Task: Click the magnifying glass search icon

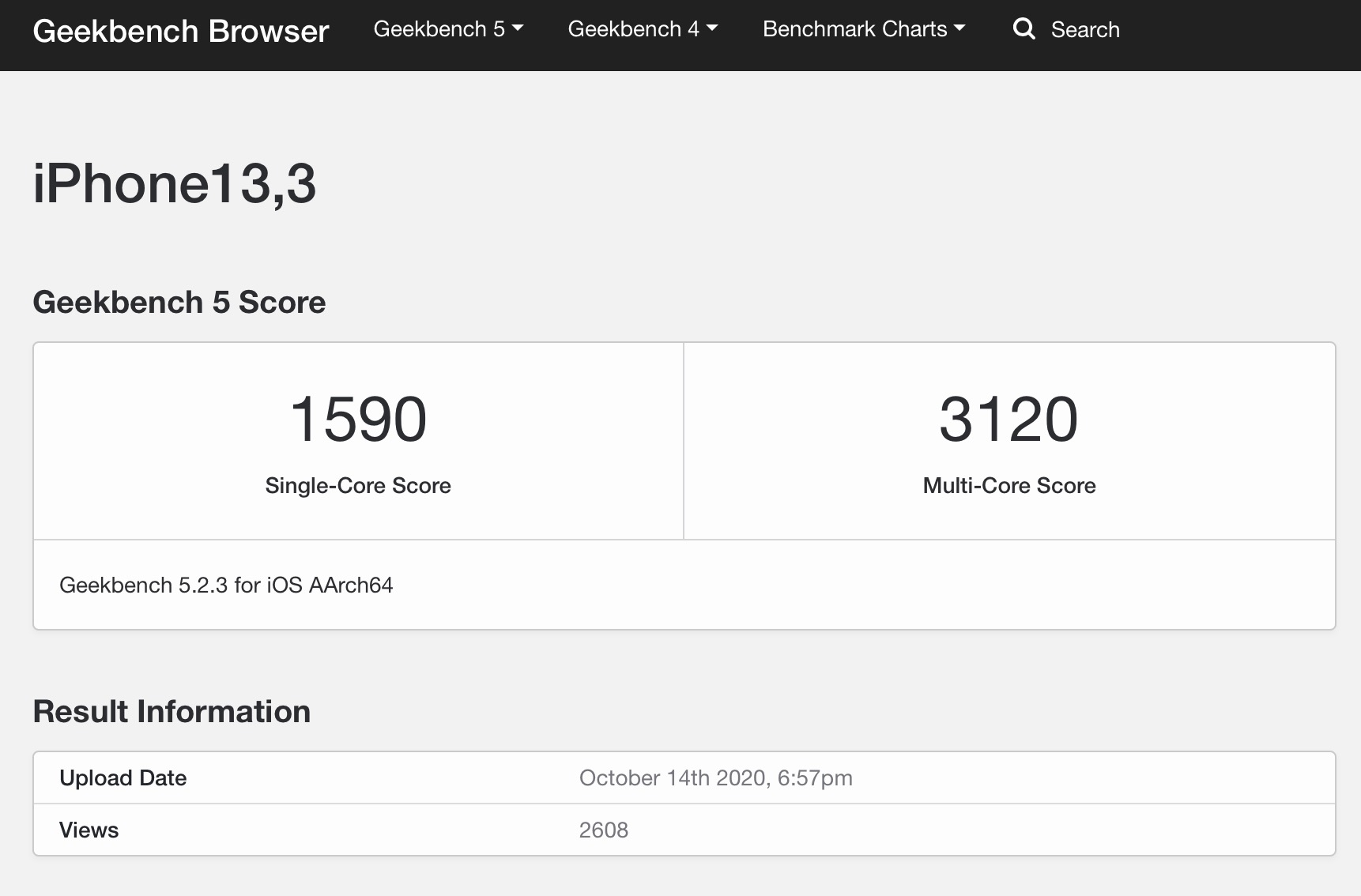Action: 1024,29
